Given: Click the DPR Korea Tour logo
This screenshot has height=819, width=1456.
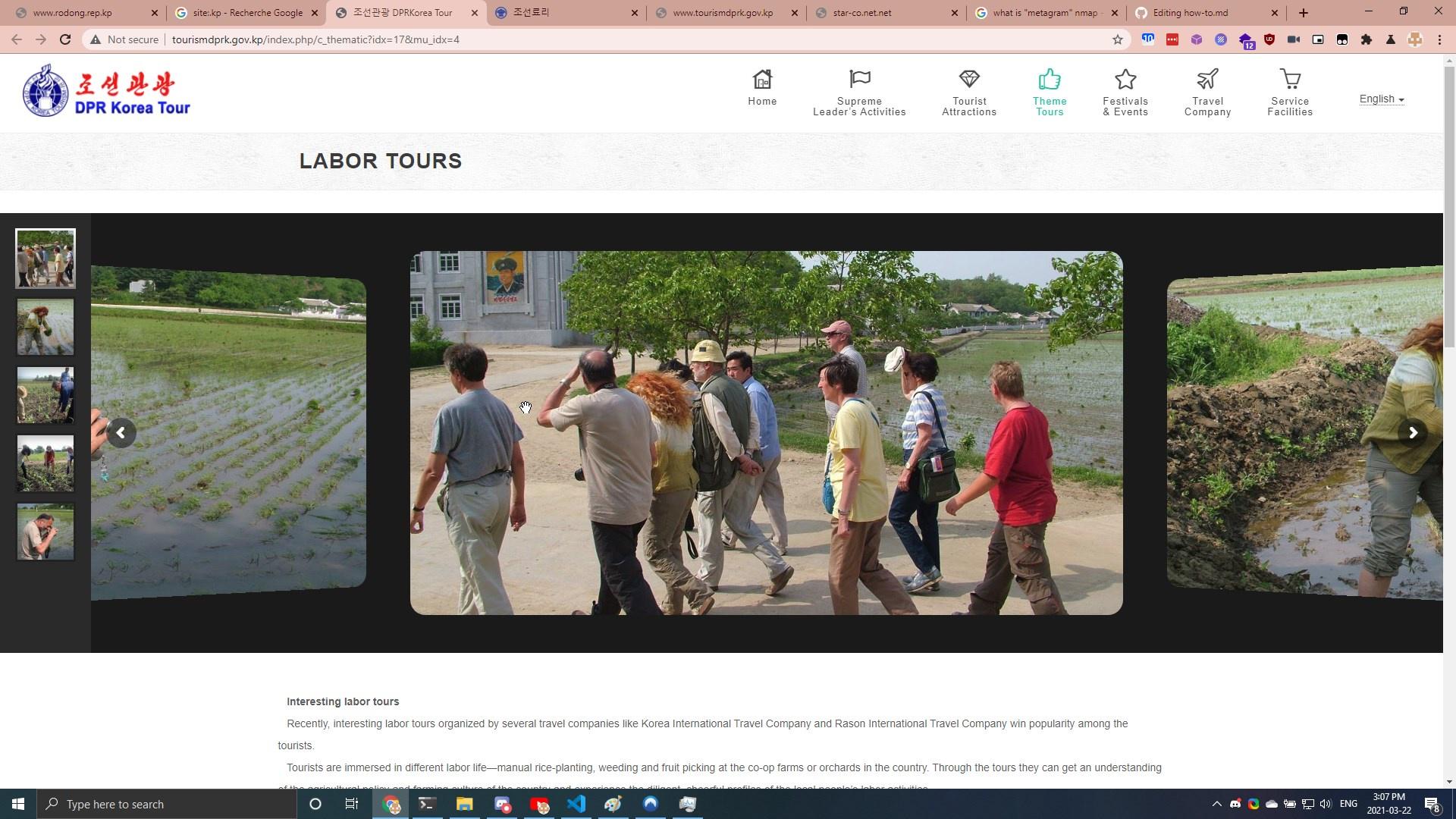Looking at the screenshot, I should point(106,91).
